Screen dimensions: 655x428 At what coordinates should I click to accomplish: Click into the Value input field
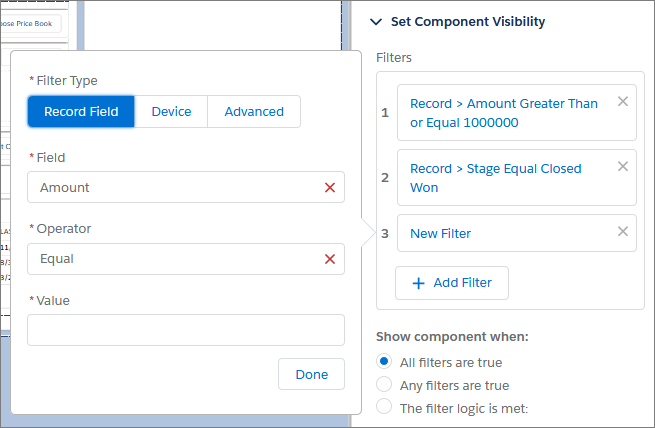coord(185,330)
